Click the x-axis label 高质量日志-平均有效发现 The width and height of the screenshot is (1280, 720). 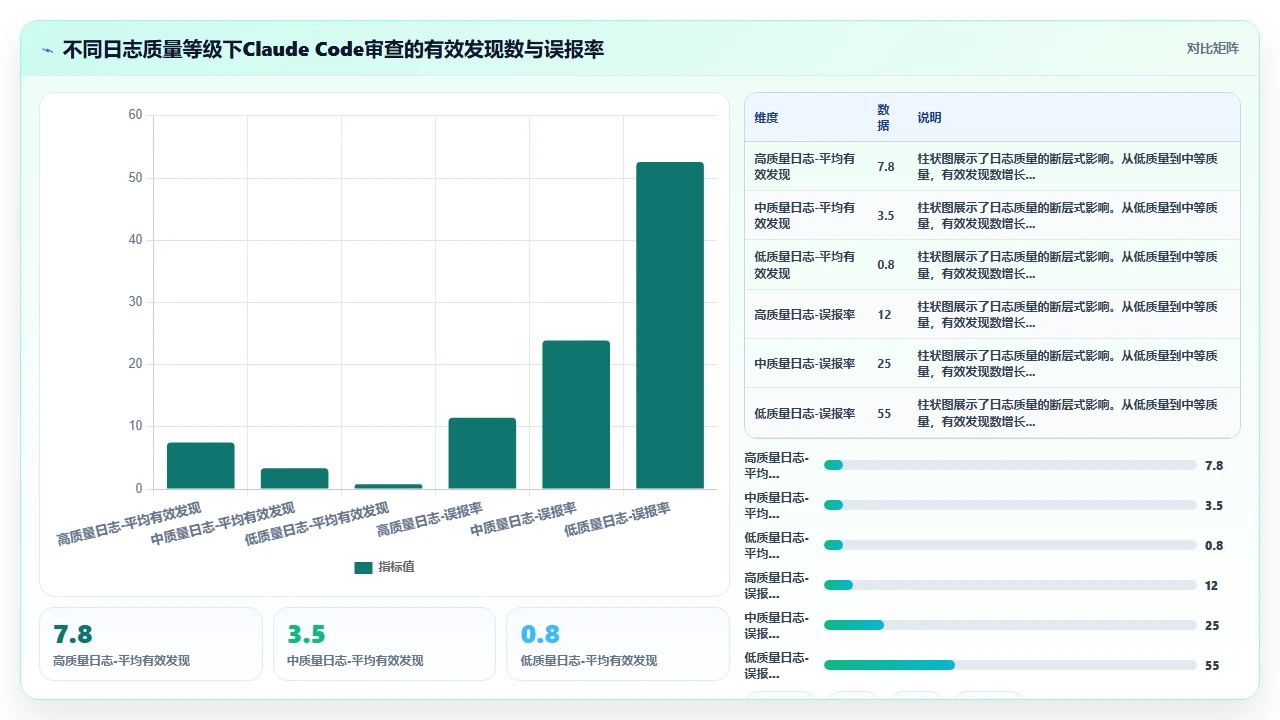pyautogui.click(x=129, y=524)
